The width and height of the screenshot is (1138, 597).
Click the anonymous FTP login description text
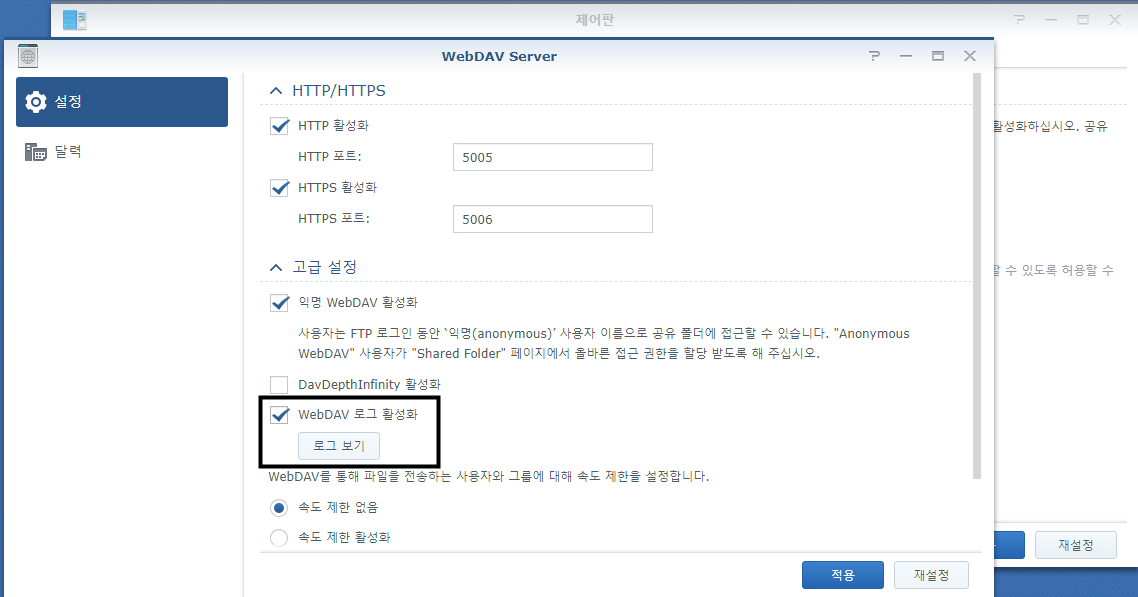point(604,344)
